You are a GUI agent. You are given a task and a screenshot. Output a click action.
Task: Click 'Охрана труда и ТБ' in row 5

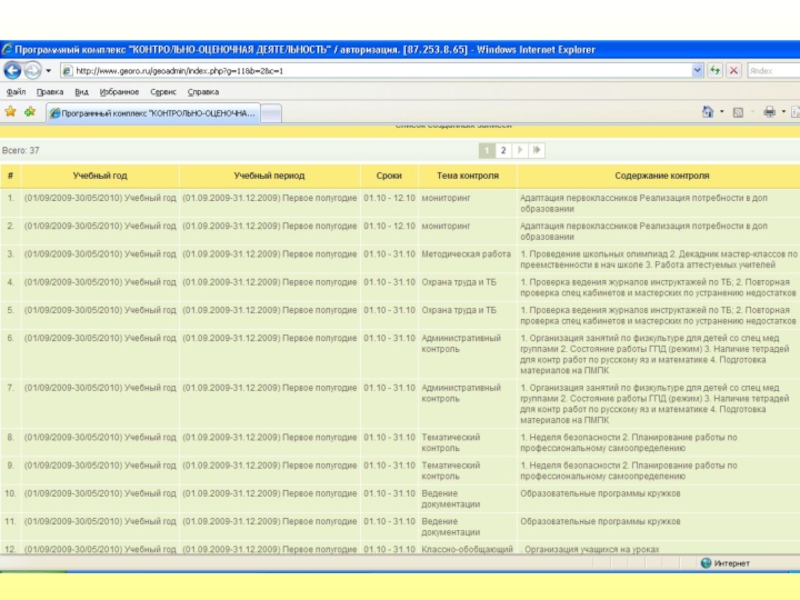(x=459, y=310)
